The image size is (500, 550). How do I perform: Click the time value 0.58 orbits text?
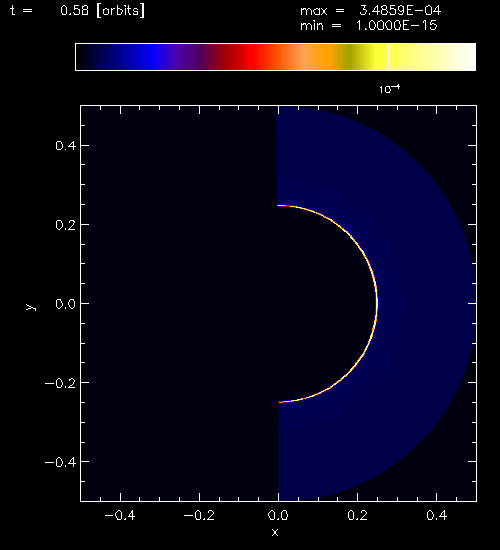(x=102, y=11)
